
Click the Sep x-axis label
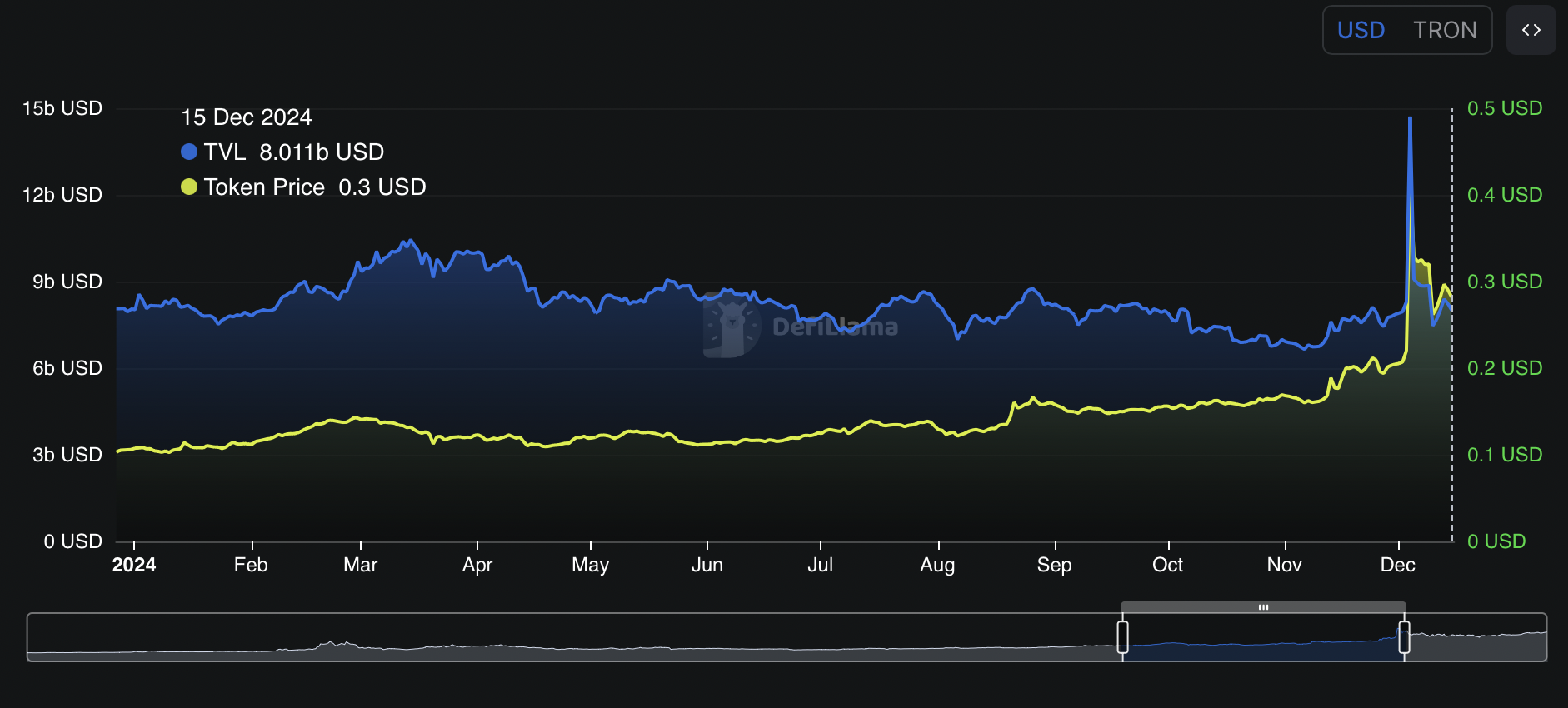1055,565
